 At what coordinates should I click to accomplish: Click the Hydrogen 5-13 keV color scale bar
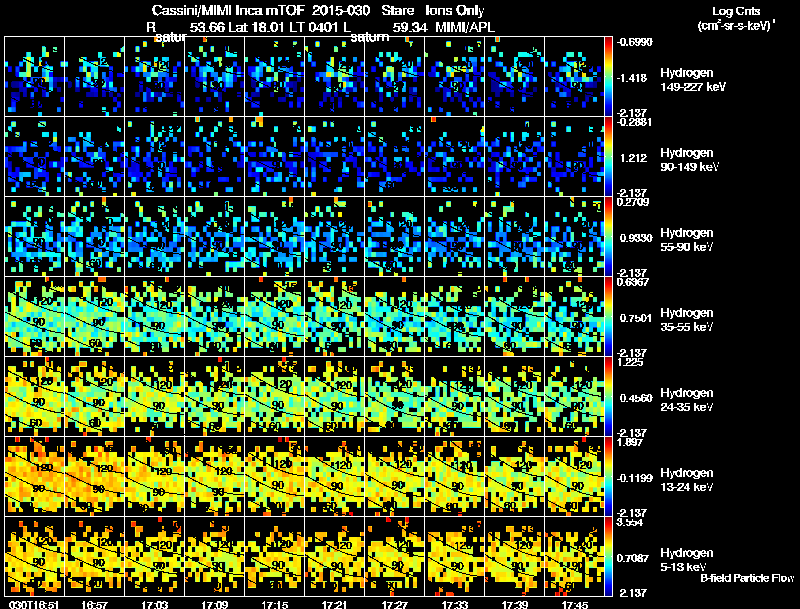tap(608, 557)
